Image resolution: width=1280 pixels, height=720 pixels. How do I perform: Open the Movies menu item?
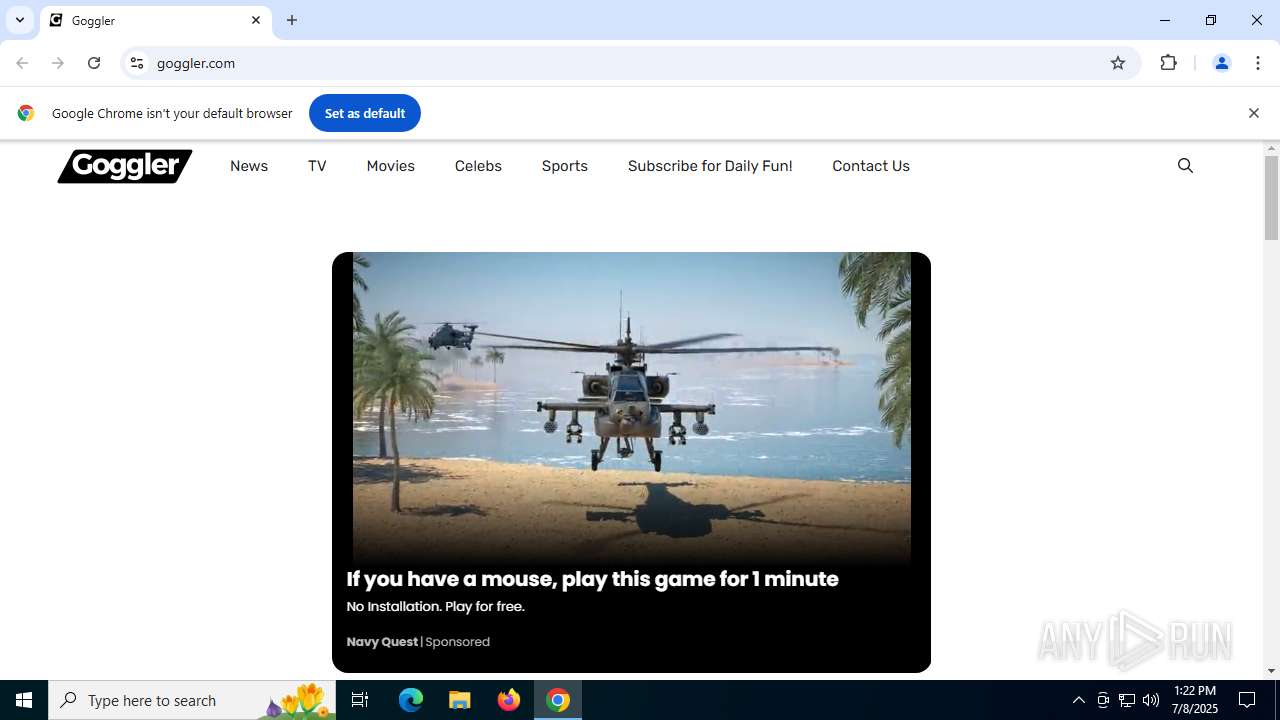(x=390, y=166)
